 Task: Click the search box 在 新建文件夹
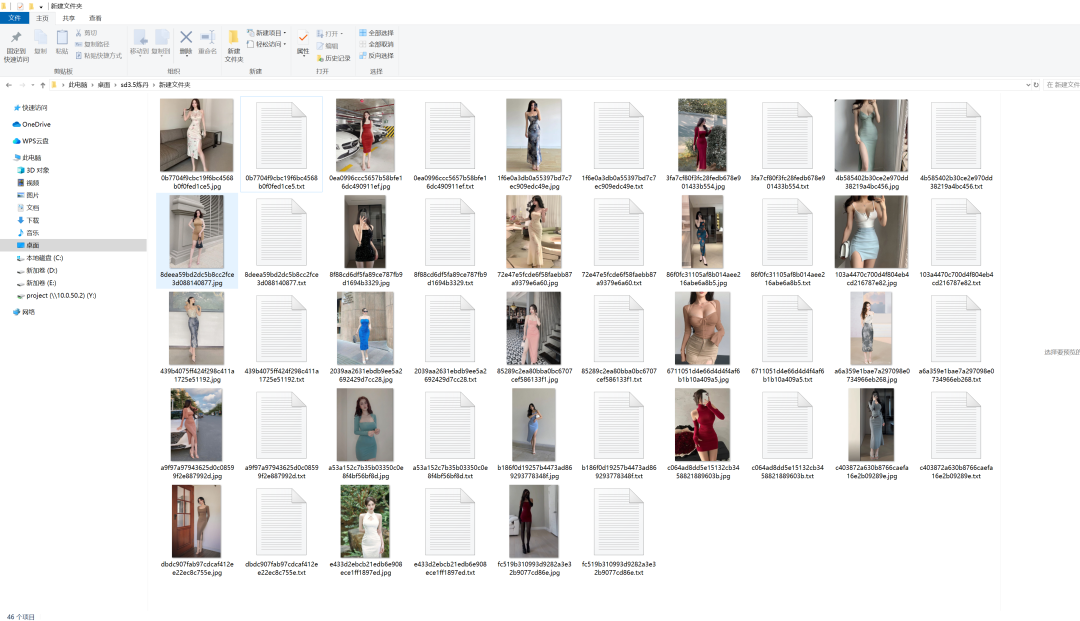tap(1062, 85)
